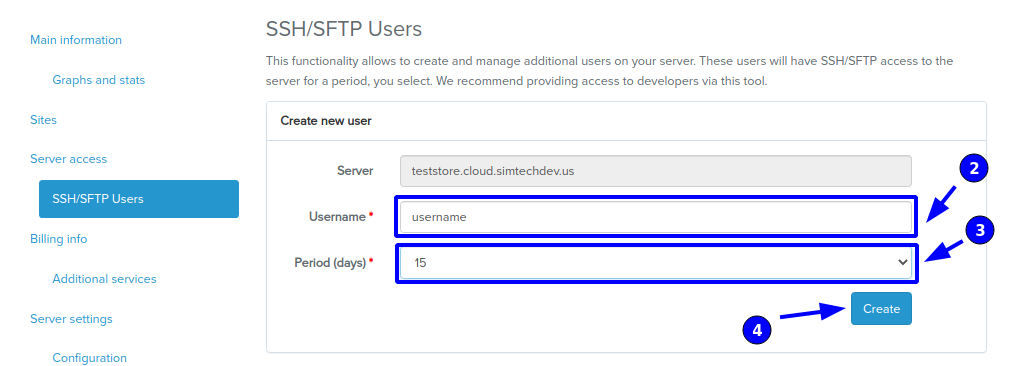Open the Configuration page

coord(89,358)
